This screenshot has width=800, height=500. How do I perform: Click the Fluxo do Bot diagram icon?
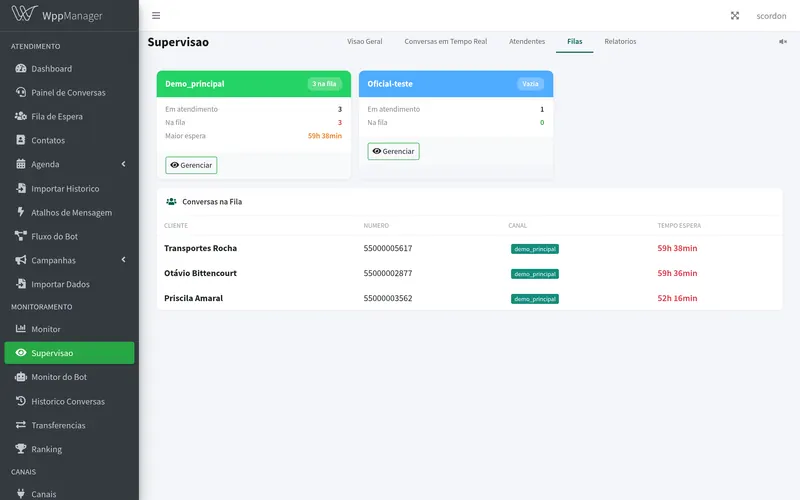21,236
